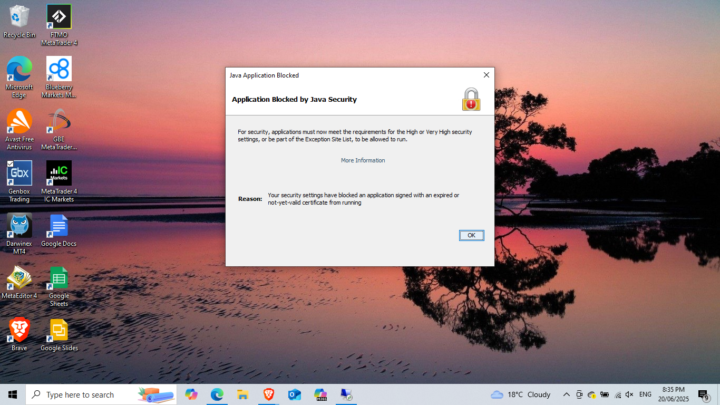This screenshot has width=720, height=405.
Task: Select the Blueberry Markets desktop shortcut
Action: point(59,77)
